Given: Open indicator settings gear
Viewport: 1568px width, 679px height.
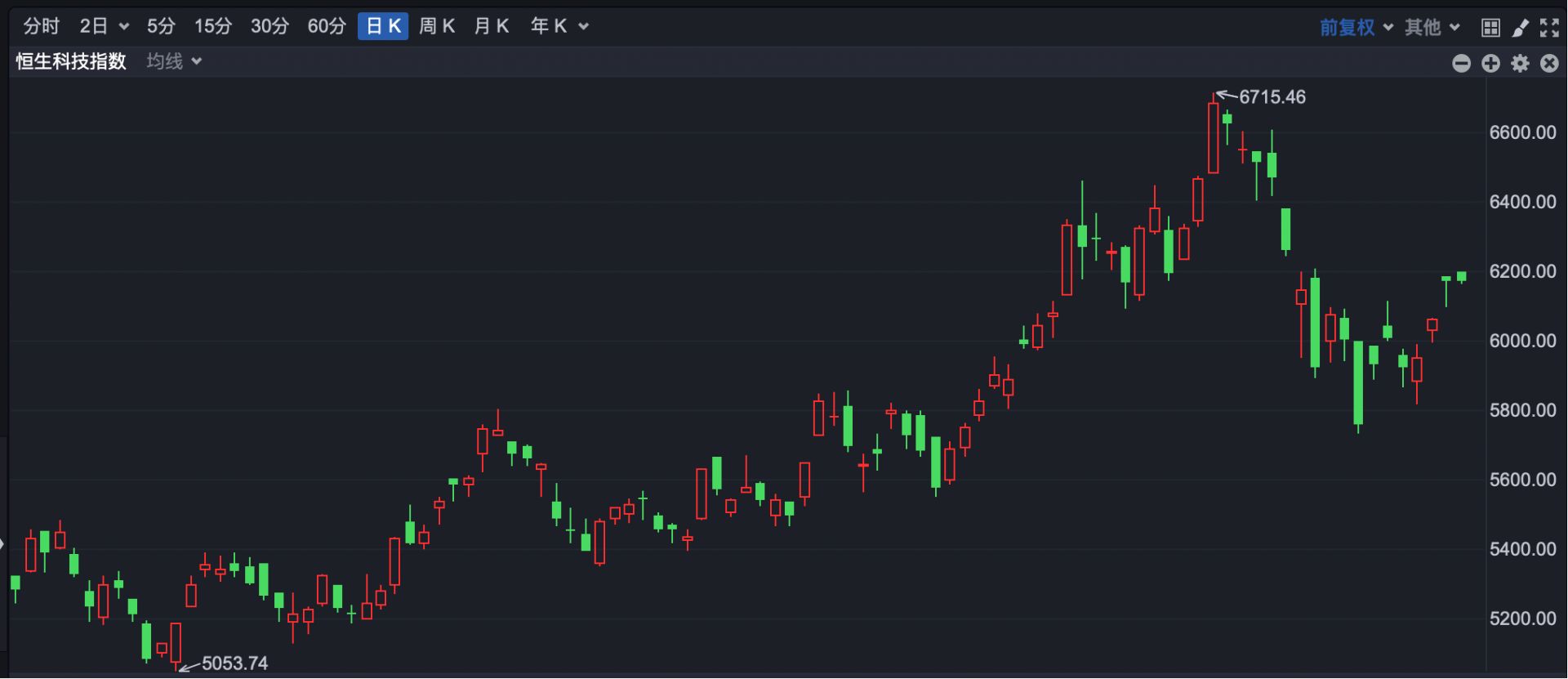Looking at the screenshot, I should click(x=1520, y=63).
